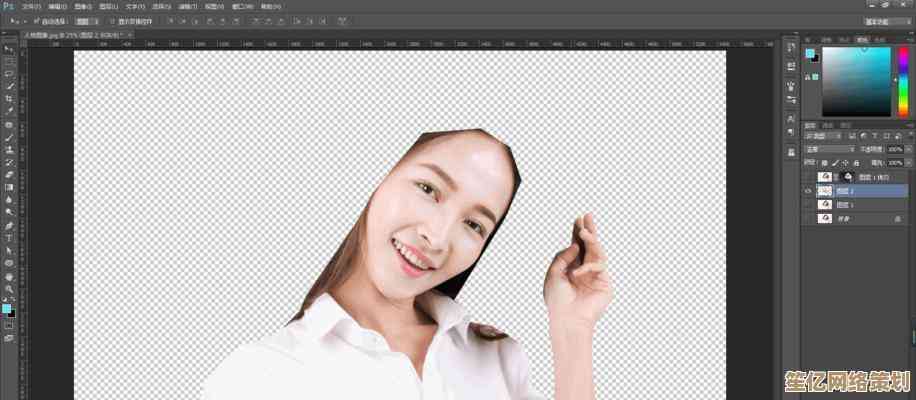Select the Move tool
Image resolution: width=916 pixels, height=400 pixels.
[x=9, y=48]
